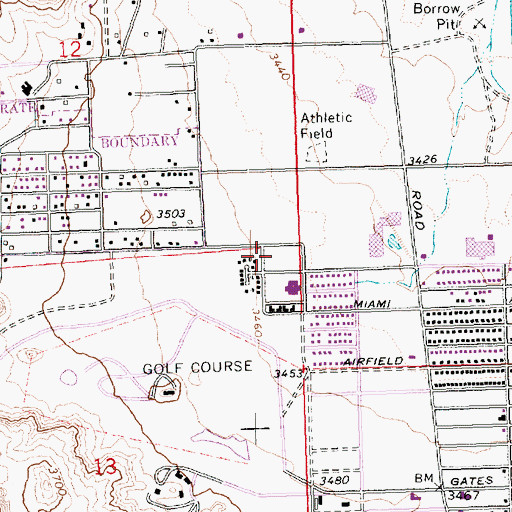Click the contour label 3700
The width and height of the screenshot is (512, 512).
[x=57, y=481]
